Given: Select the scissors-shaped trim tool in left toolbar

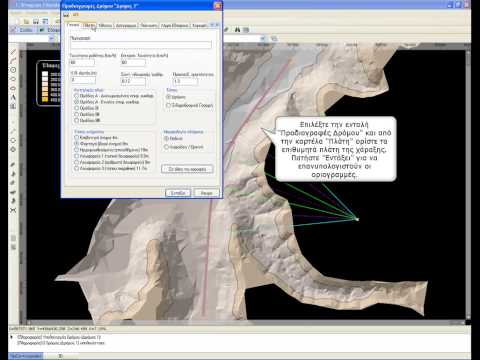Looking at the screenshot, I should click(13, 210).
